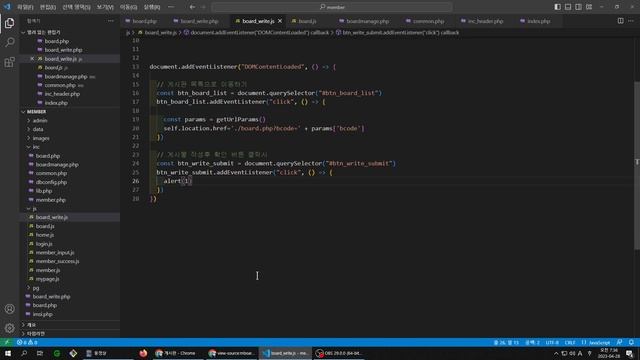
Task: Open editor More Actions ellipsis
Action: click(631, 21)
